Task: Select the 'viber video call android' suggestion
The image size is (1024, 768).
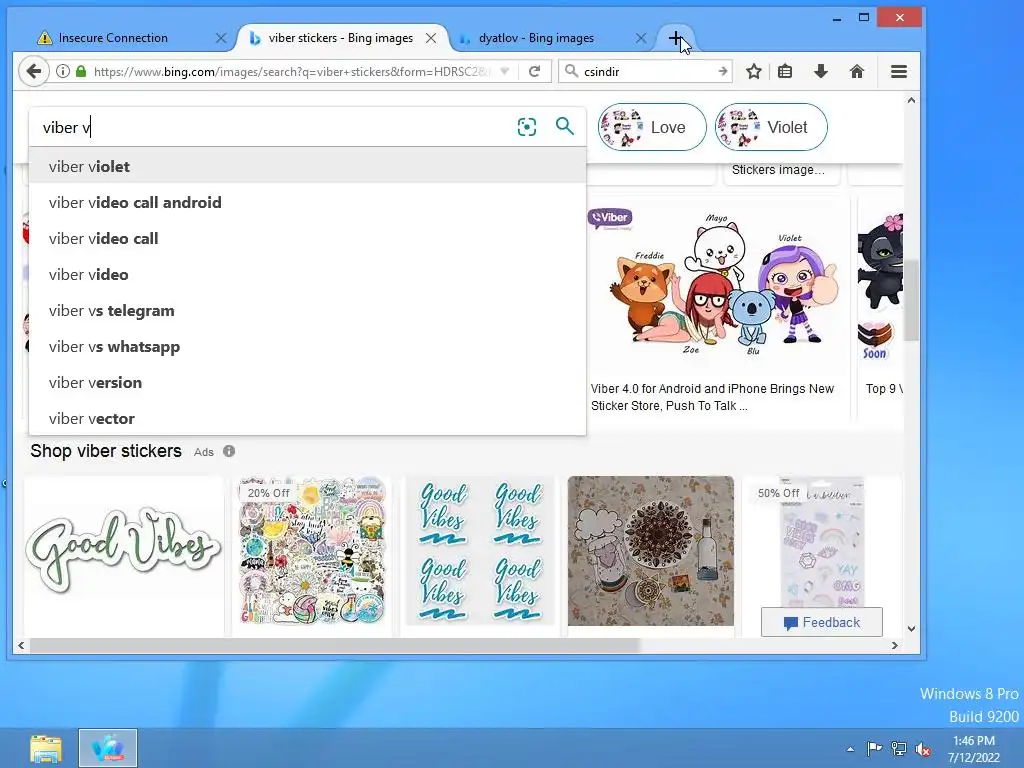Action: point(308,202)
